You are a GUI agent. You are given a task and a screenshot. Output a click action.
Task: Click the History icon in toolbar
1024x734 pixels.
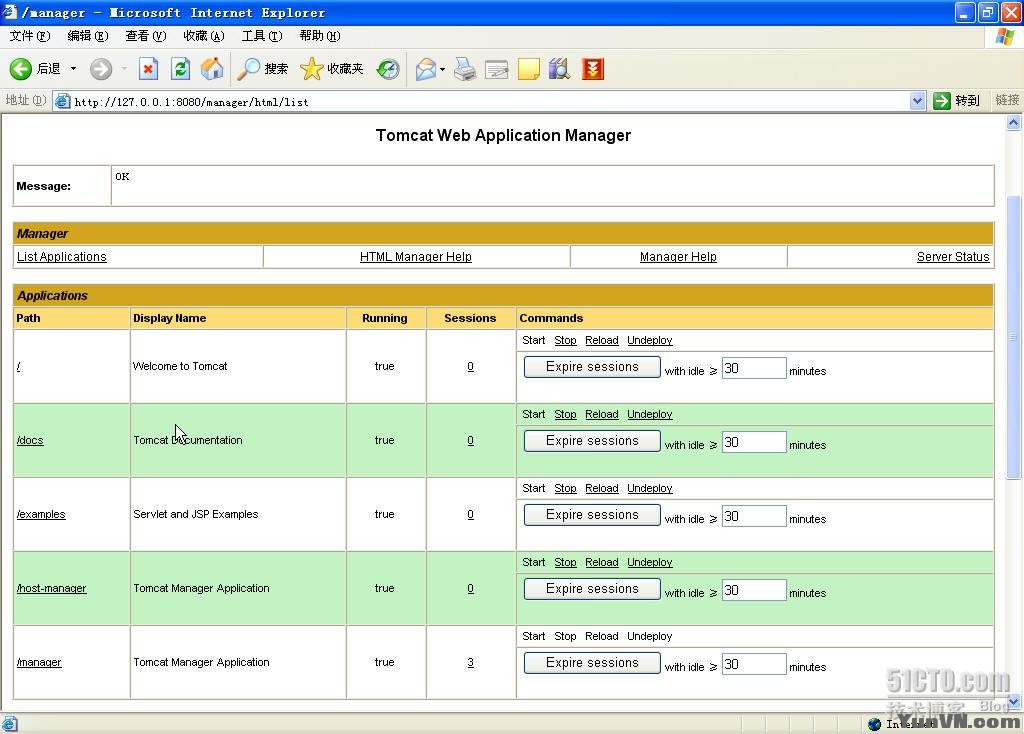coord(388,69)
